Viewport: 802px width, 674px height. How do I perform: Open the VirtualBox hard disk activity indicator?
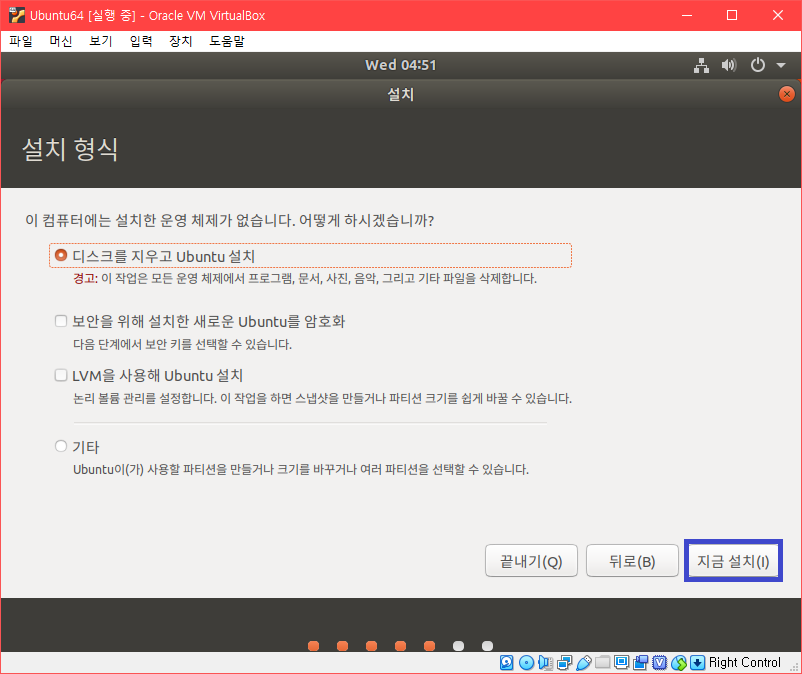pyautogui.click(x=506, y=662)
